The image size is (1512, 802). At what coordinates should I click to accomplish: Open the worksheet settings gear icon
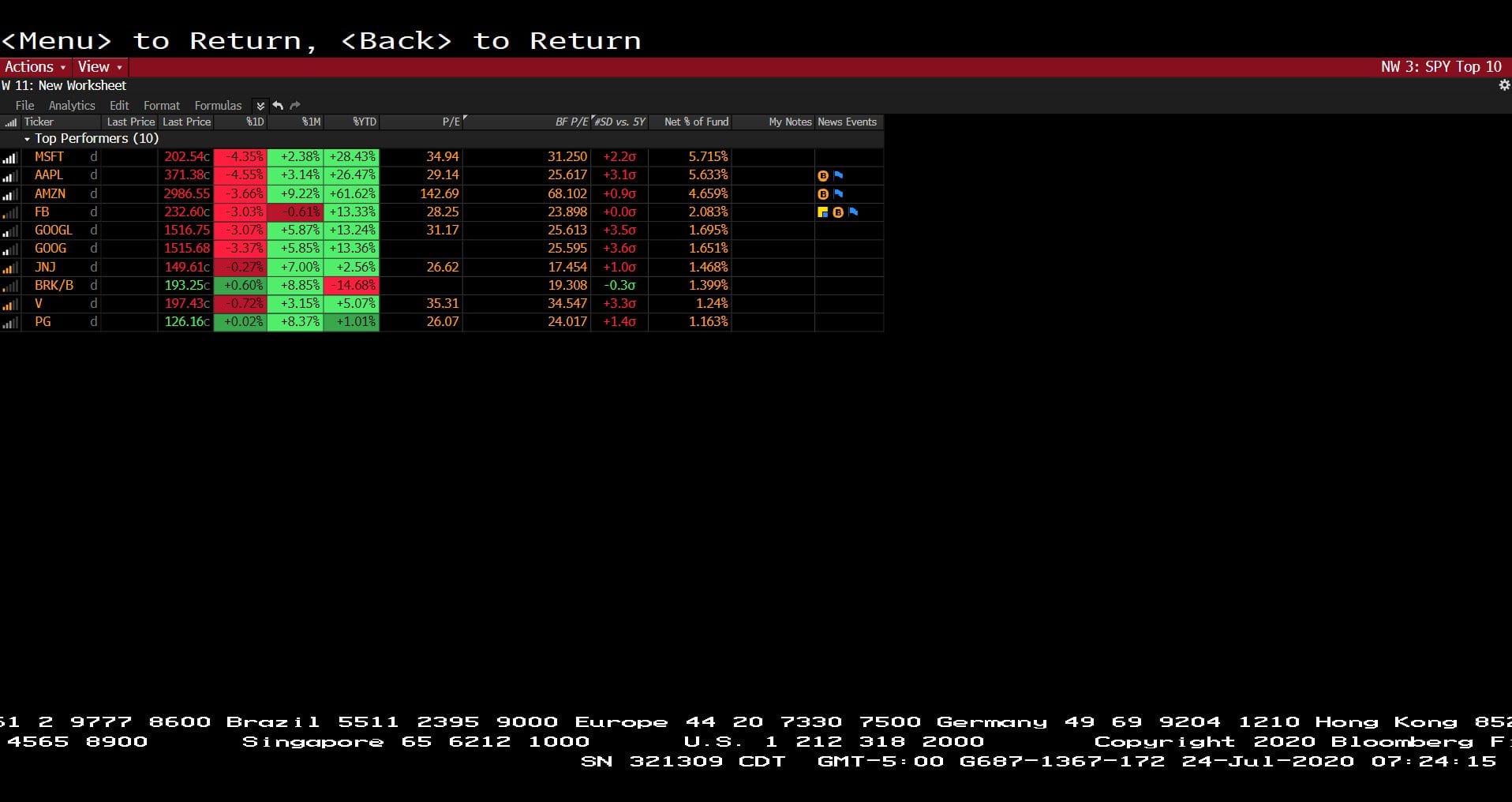tap(1504, 85)
